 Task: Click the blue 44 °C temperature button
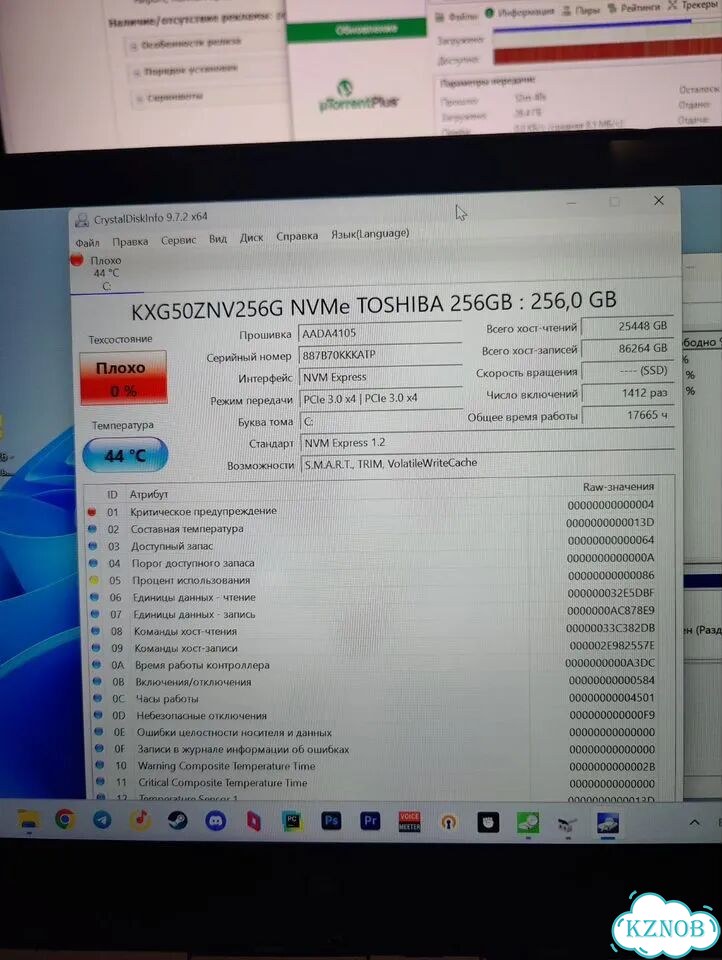pyautogui.click(x=125, y=456)
